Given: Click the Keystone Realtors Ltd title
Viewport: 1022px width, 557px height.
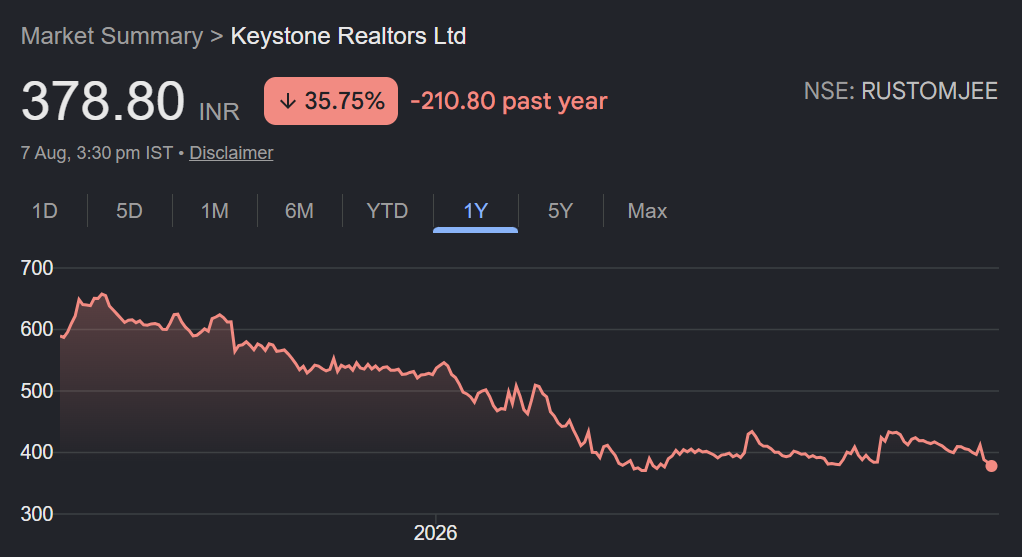Looking at the screenshot, I should (348, 36).
